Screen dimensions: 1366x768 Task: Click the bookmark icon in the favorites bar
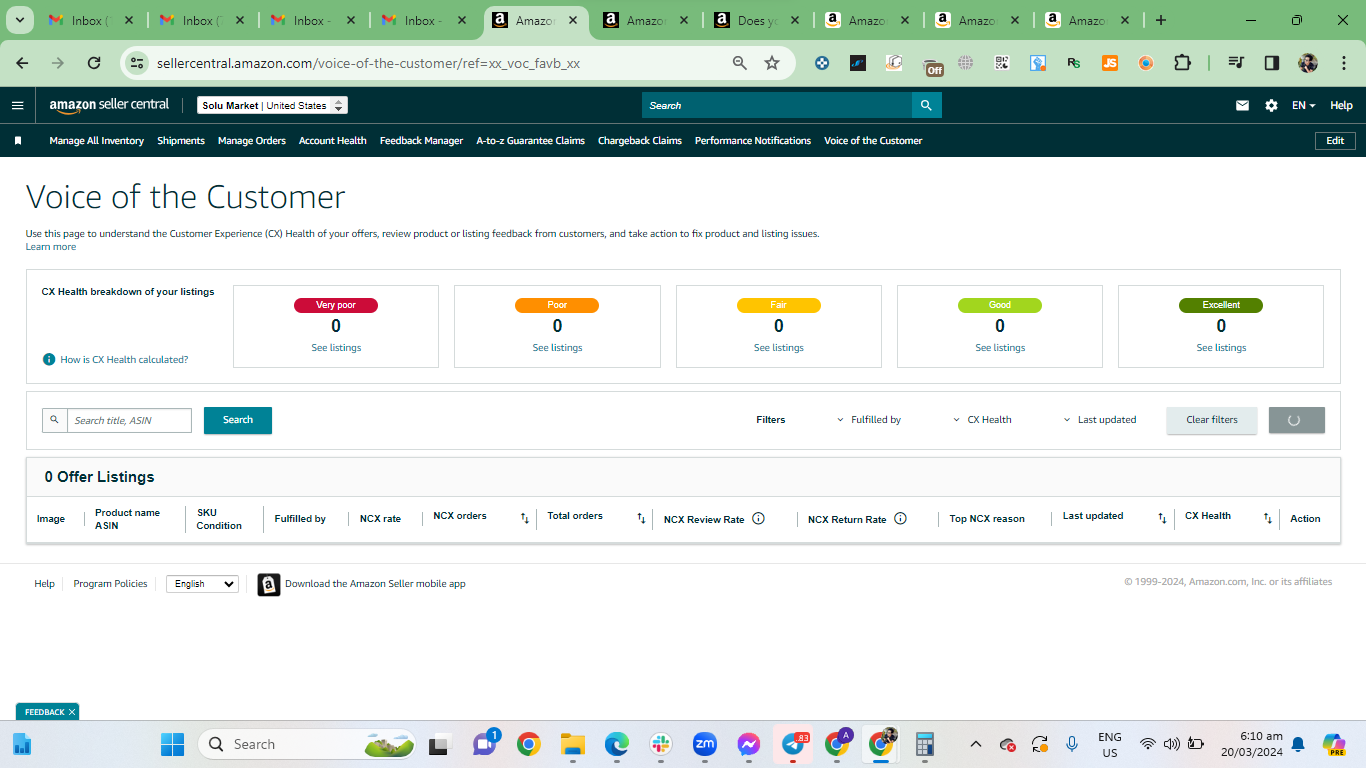18,141
